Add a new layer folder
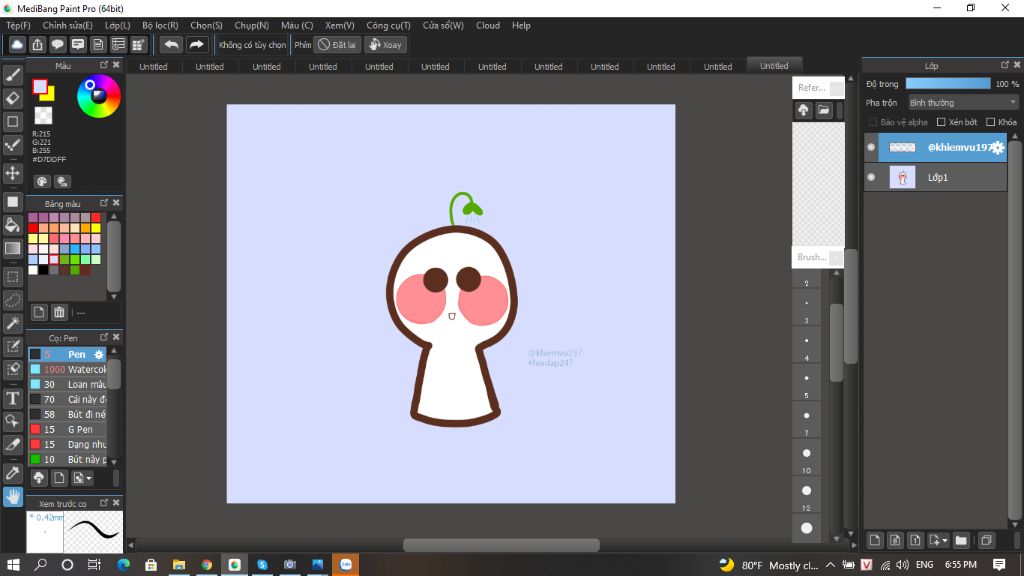Viewport: 1024px width, 576px height. (x=961, y=540)
